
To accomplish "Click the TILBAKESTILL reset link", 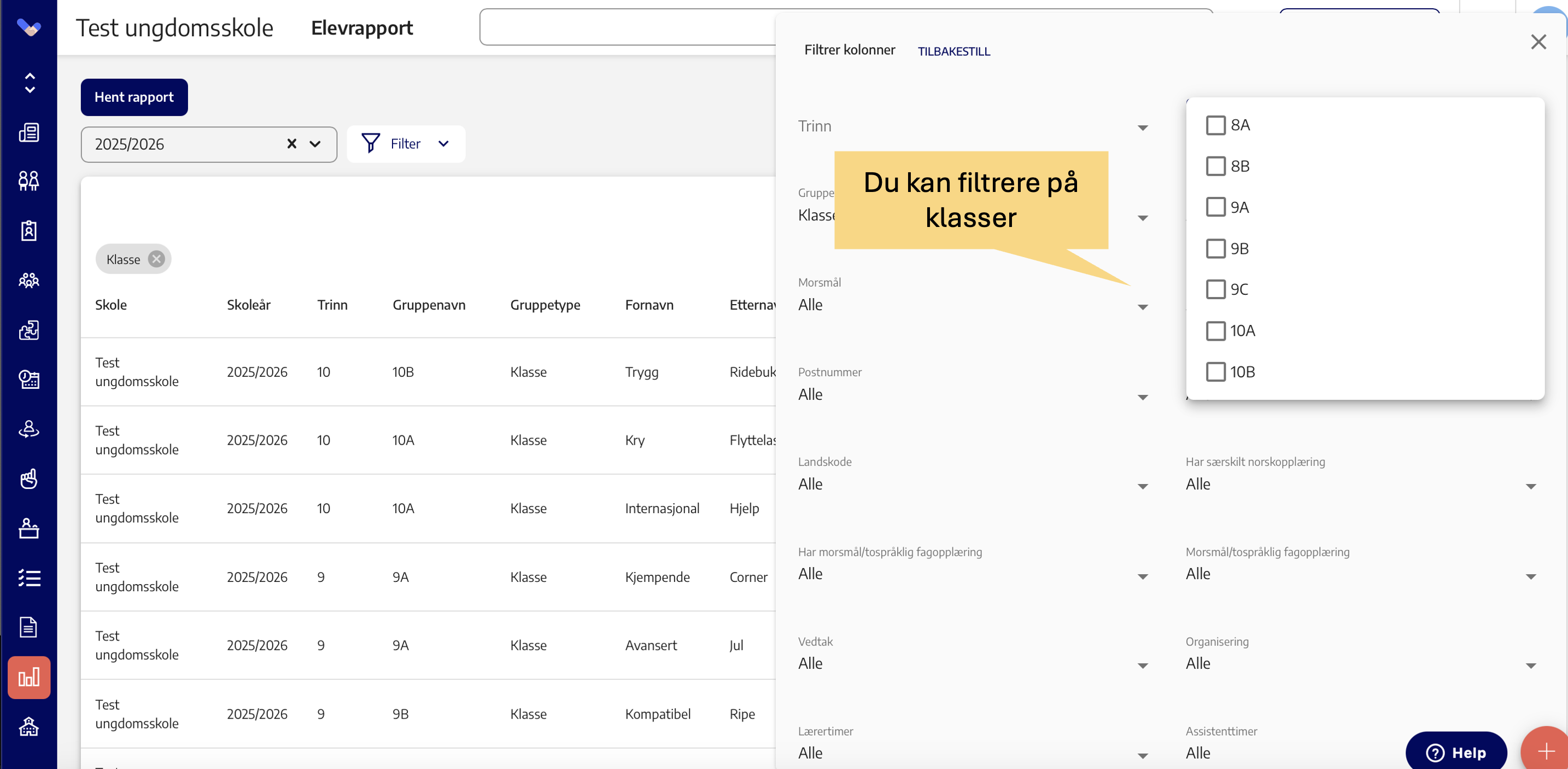I will pos(954,52).
